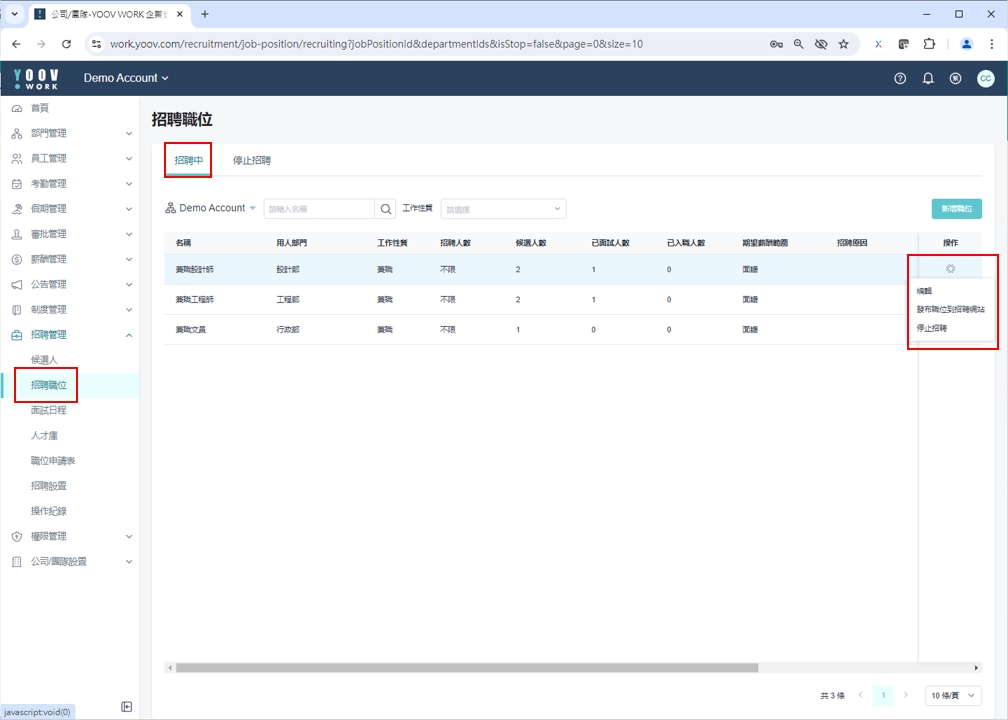Open the Chrome extensions puzzle icon
This screenshot has height=720, width=1008.
(929, 44)
